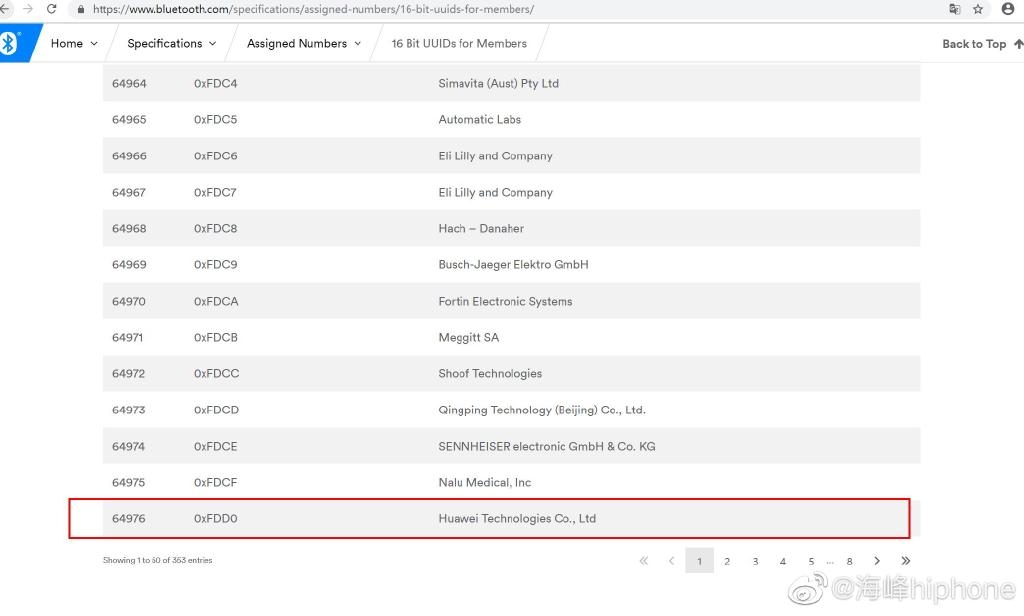Go to previous page arrow
Screen dimensions: 1024x616
pos(671,561)
